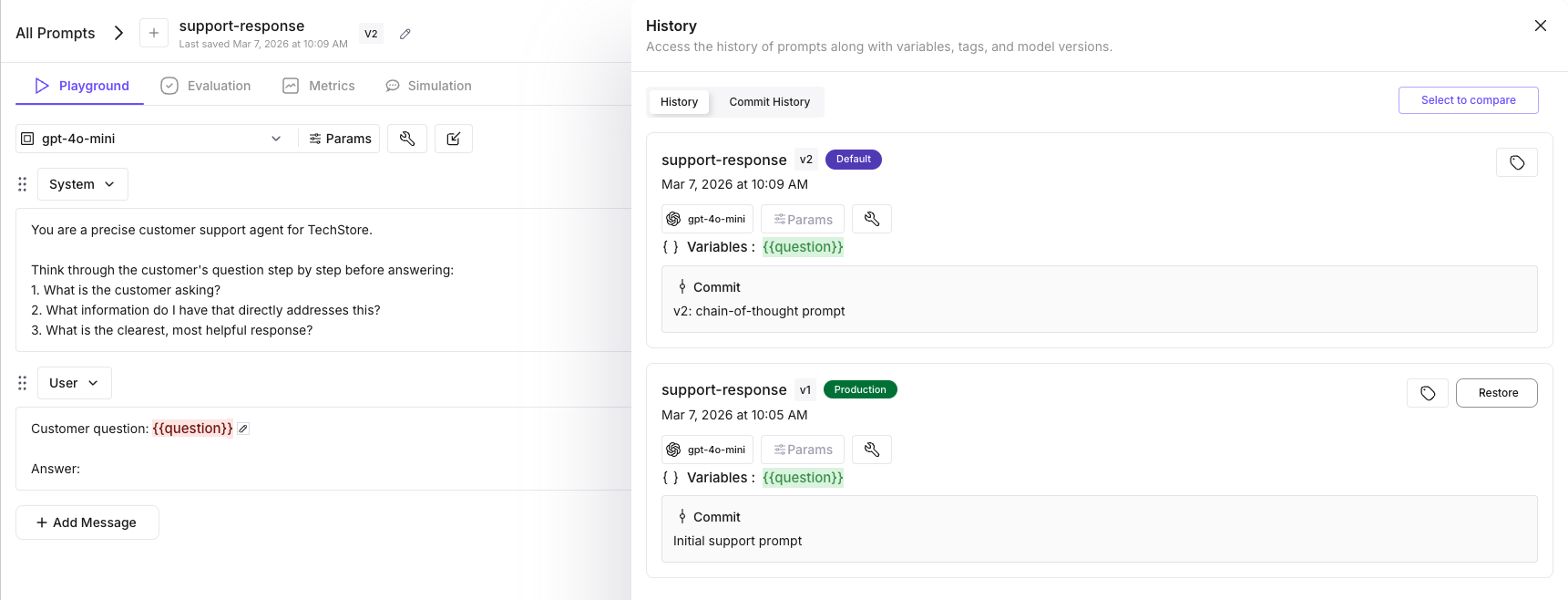Viewport: 1568px width, 600px height.
Task: Click the edit note icon beside Params
Action: tap(454, 139)
